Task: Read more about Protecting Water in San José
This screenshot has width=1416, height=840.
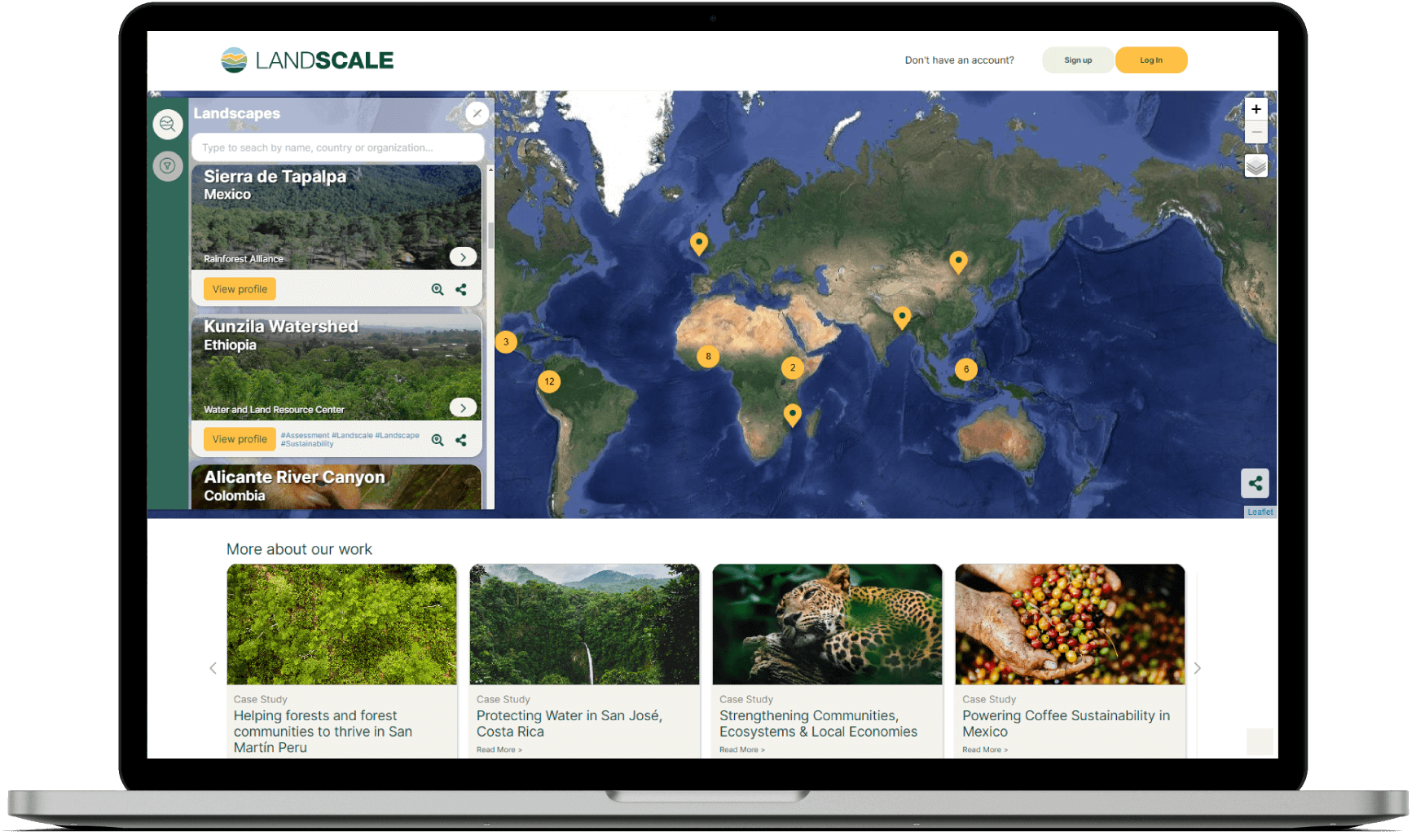Action: coord(499,750)
